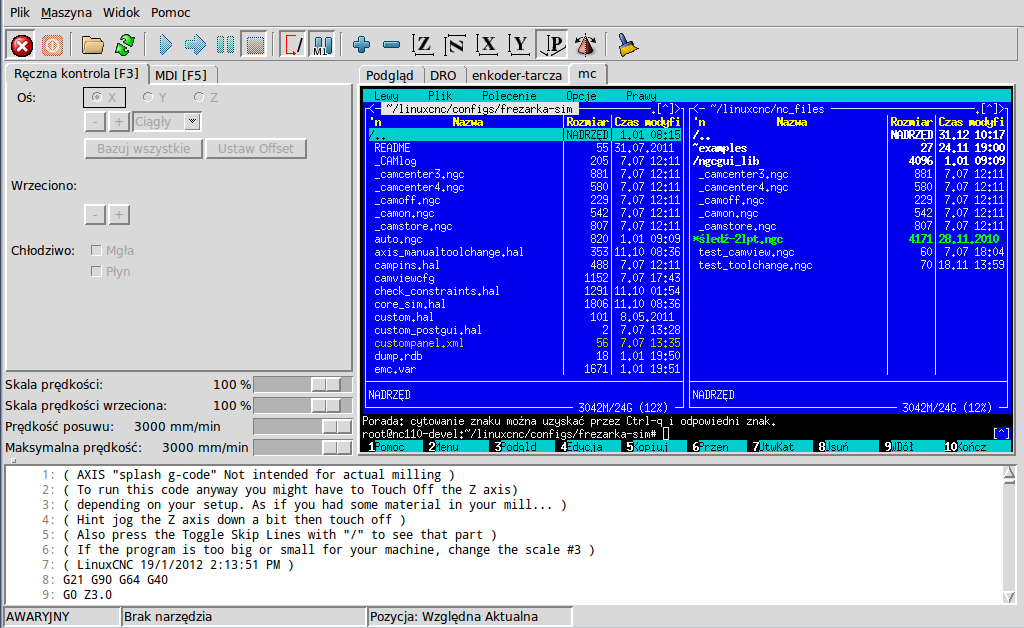Toggle rotate view cone icon
Screen dimensions: 1024x628
click(x=585, y=45)
